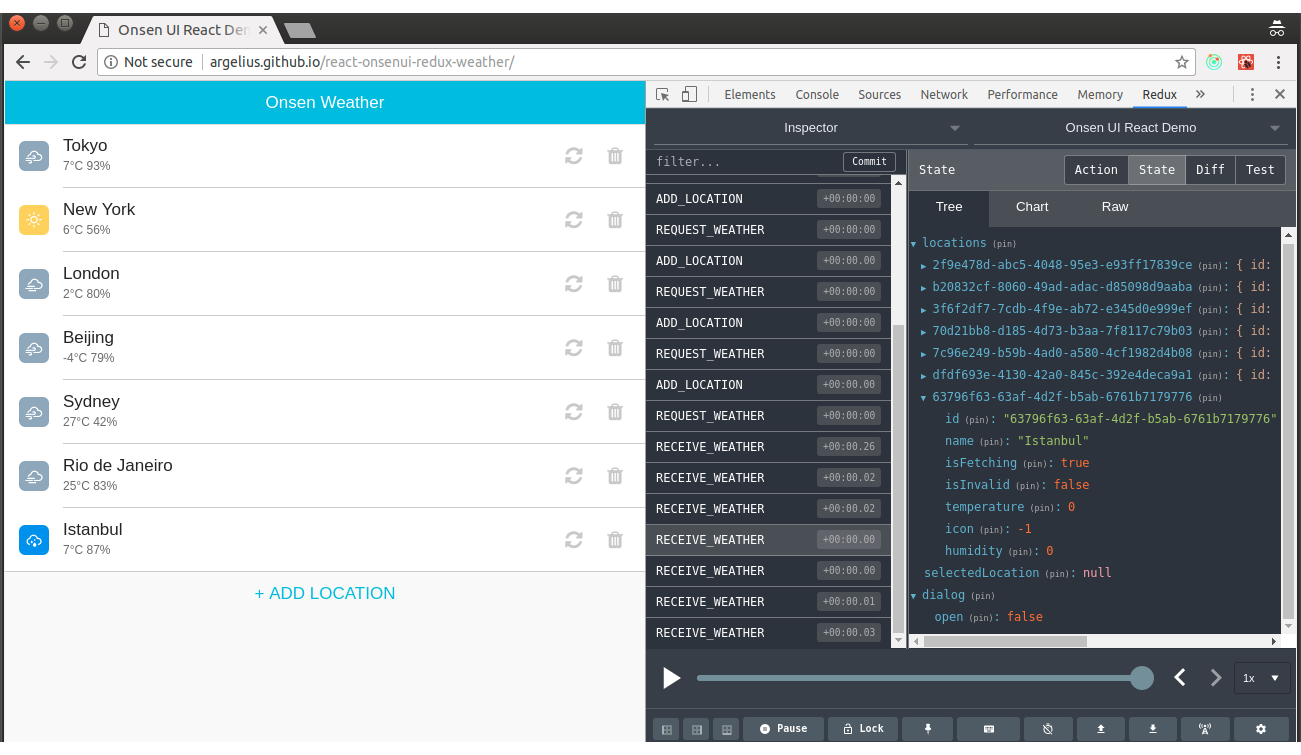Delete the Rio de Janeiro location
The image size is (1301, 755).
(x=615, y=476)
